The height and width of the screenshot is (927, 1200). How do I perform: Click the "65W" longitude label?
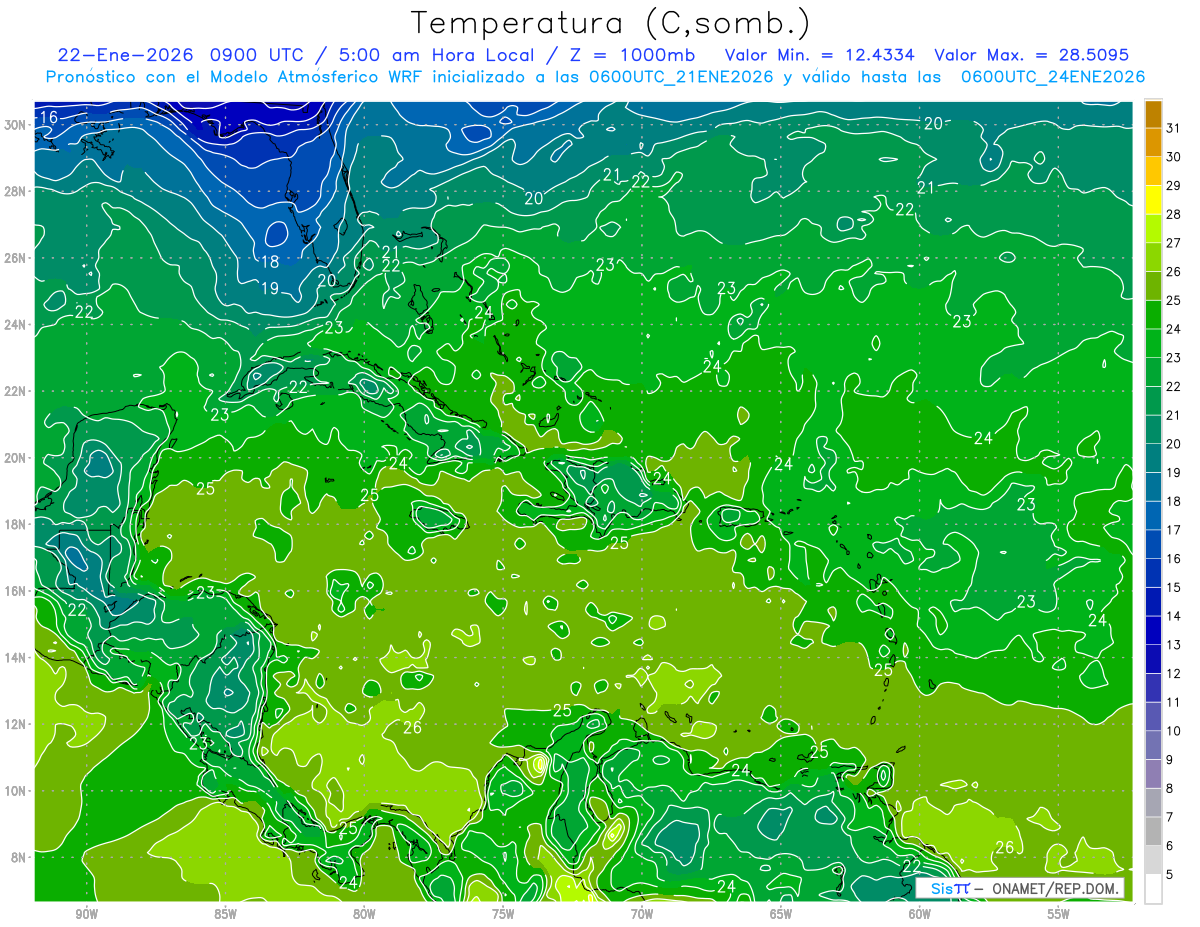point(781,914)
